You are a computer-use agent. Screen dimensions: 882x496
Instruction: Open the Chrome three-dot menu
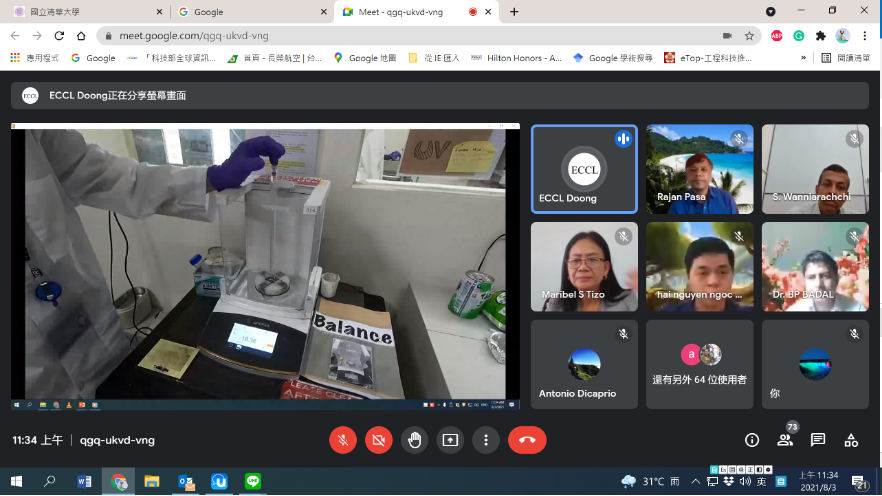pos(865,35)
